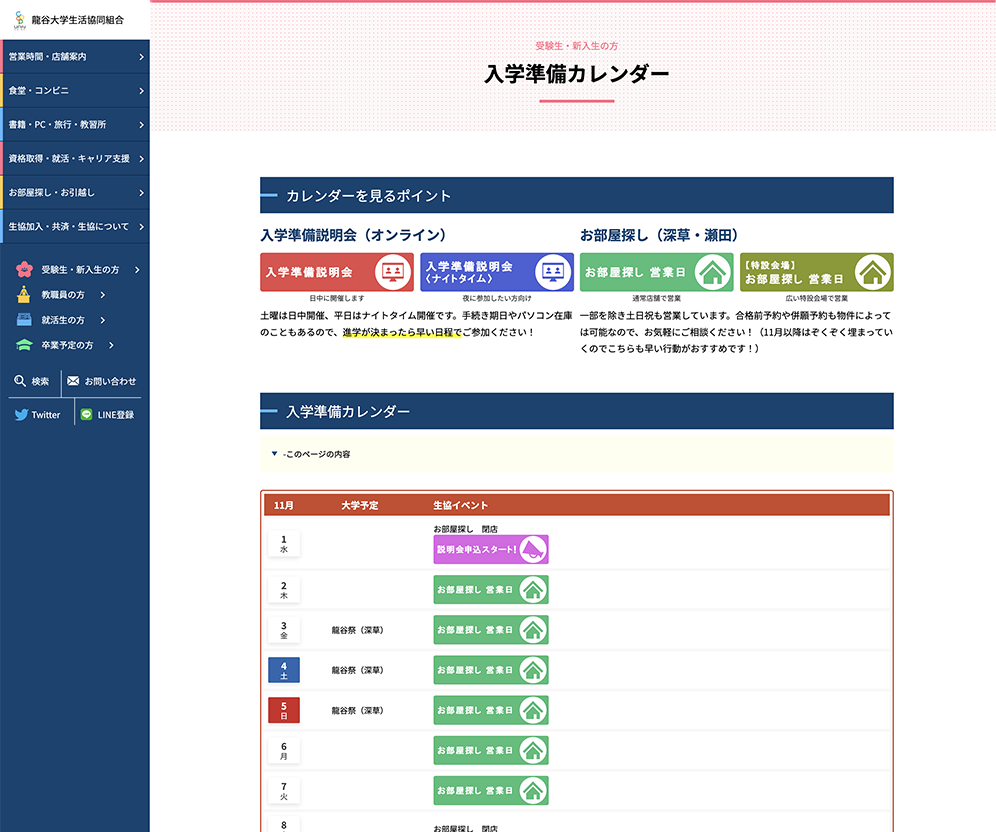The height and width of the screenshot is (832, 996).
Task: Click the Twitter bird icon
Action: 21,415
